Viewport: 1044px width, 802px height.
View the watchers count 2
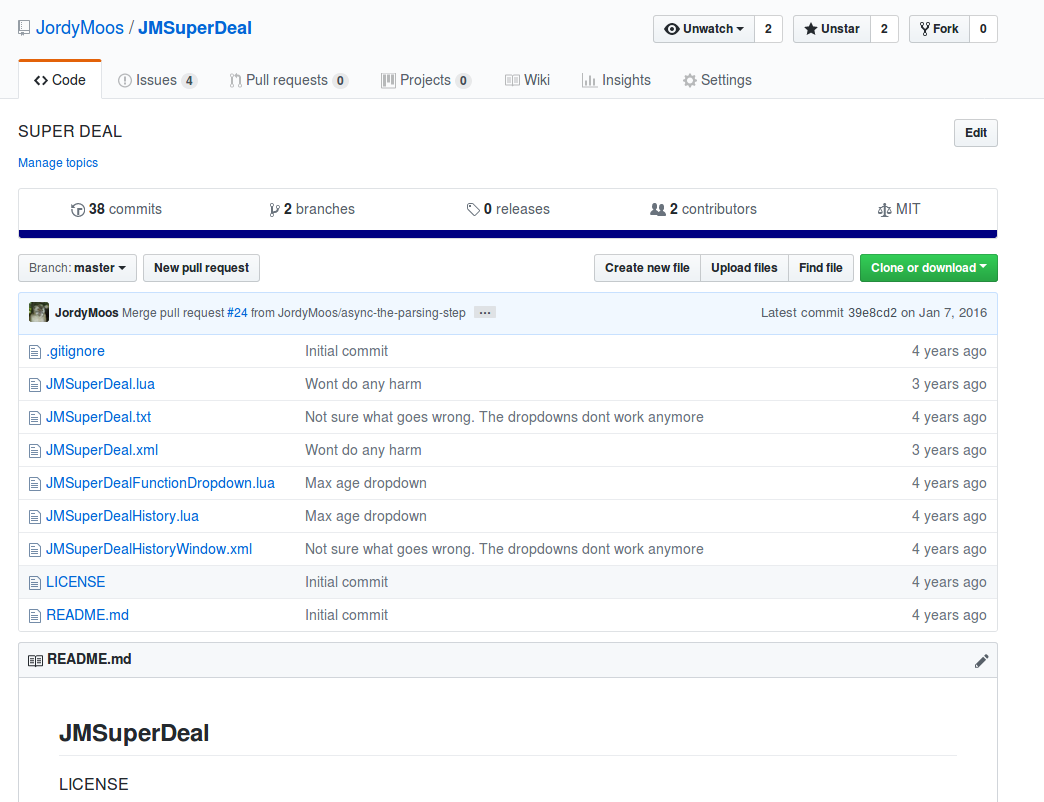pos(768,29)
